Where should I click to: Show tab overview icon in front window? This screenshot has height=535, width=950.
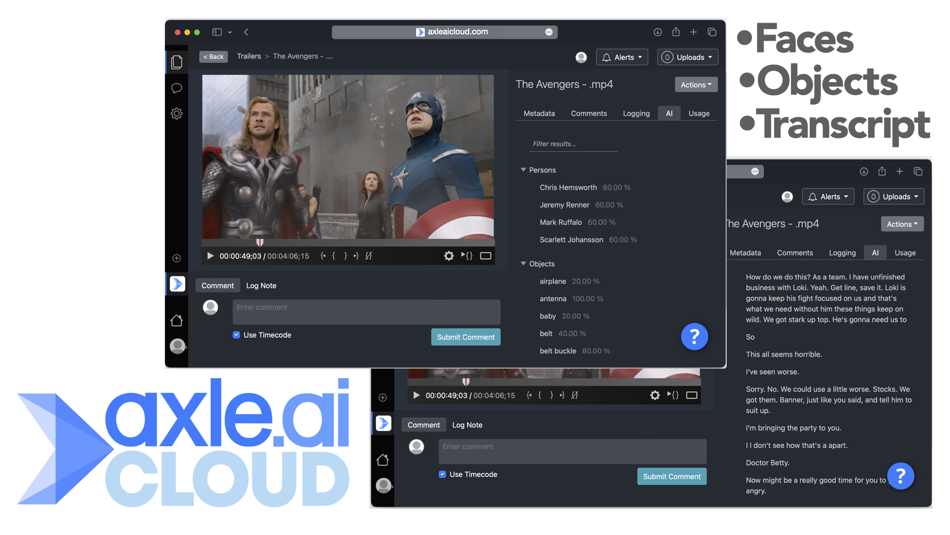712,32
